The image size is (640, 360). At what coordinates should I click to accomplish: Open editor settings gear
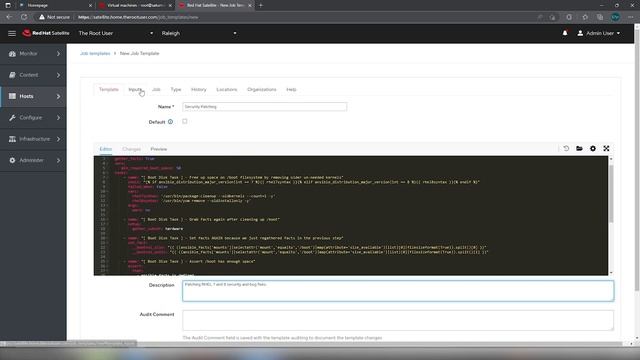(593, 149)
